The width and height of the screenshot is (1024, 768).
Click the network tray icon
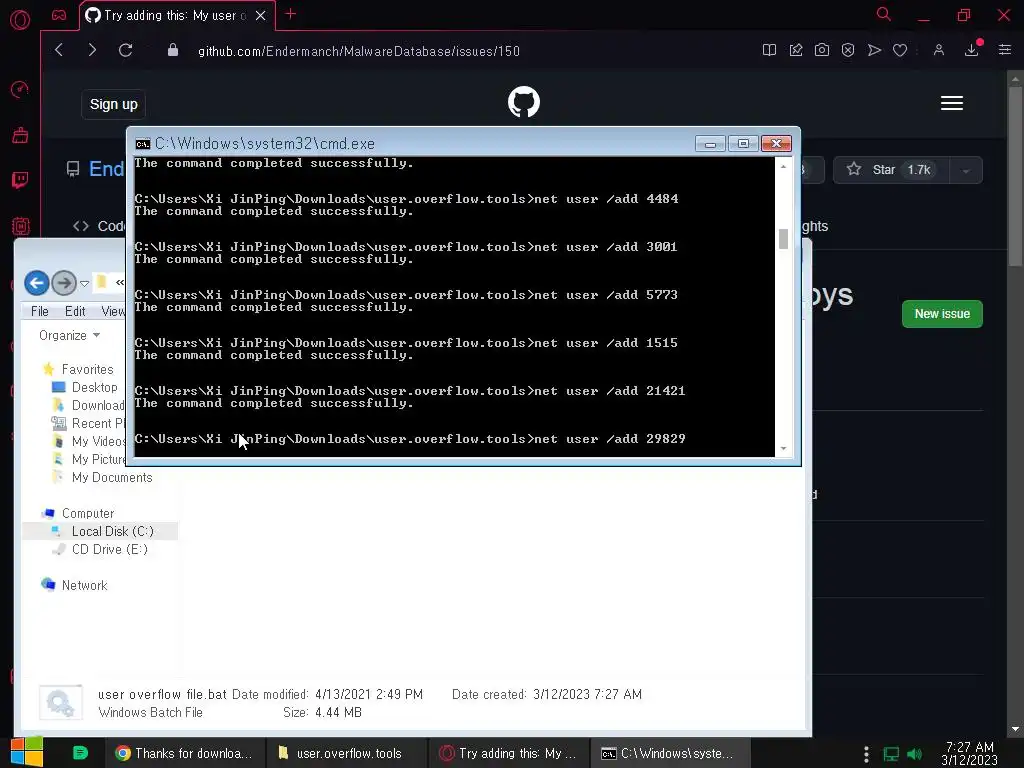891,754
